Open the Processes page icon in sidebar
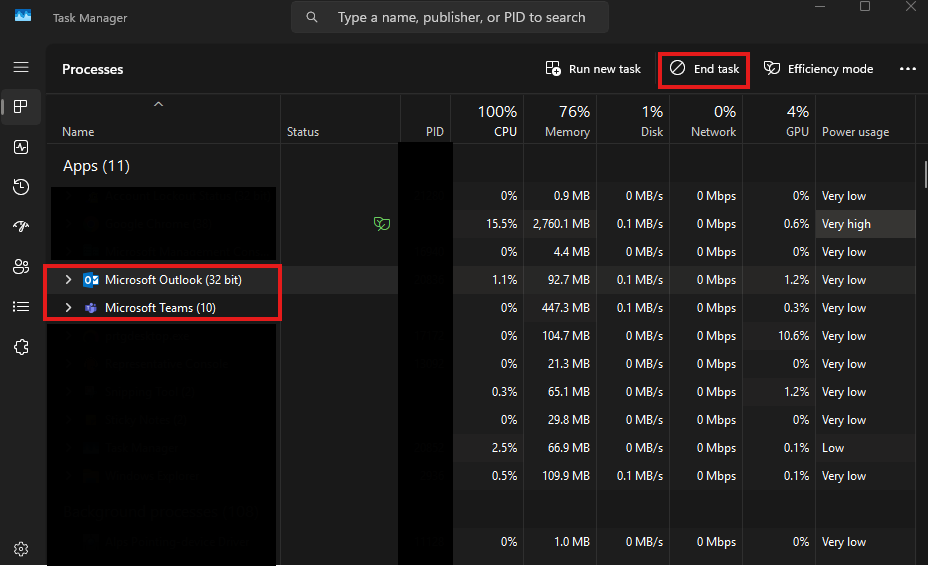Screen dimensions: 928x566 click(x=21, y=107)
